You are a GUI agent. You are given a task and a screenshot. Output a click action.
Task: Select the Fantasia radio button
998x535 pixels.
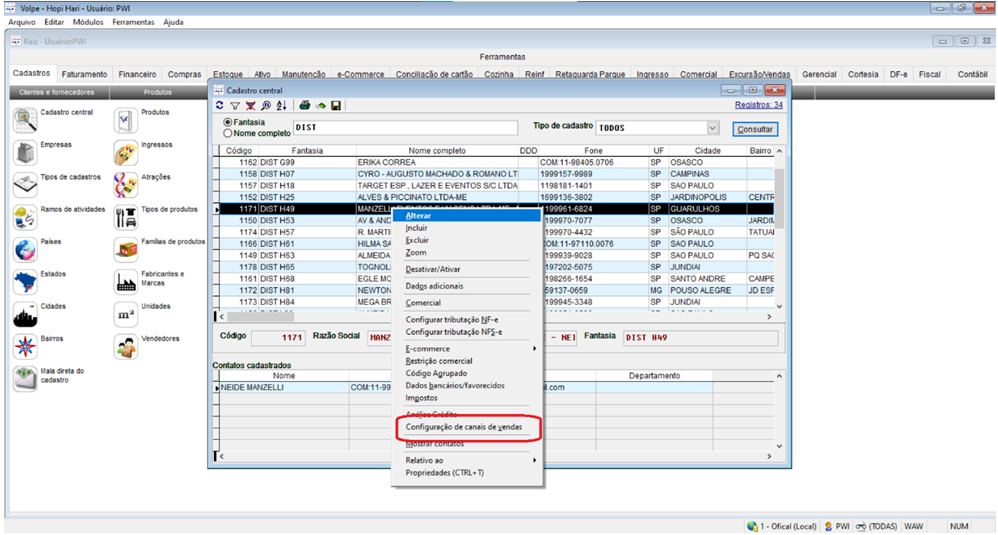(x=228, y=122)
